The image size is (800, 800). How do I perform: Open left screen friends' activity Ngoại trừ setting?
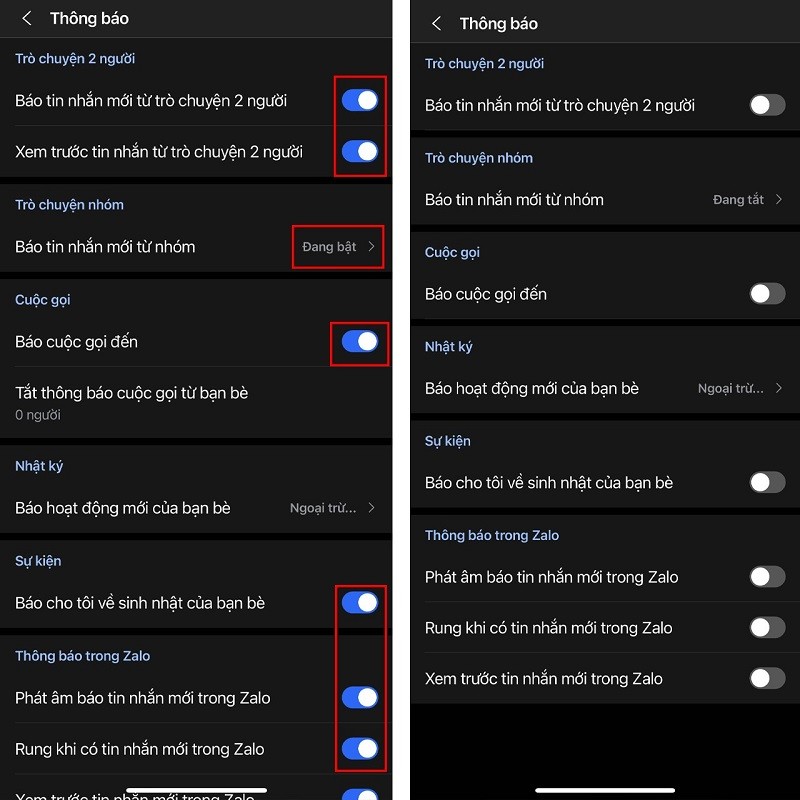tap(196, 508)
